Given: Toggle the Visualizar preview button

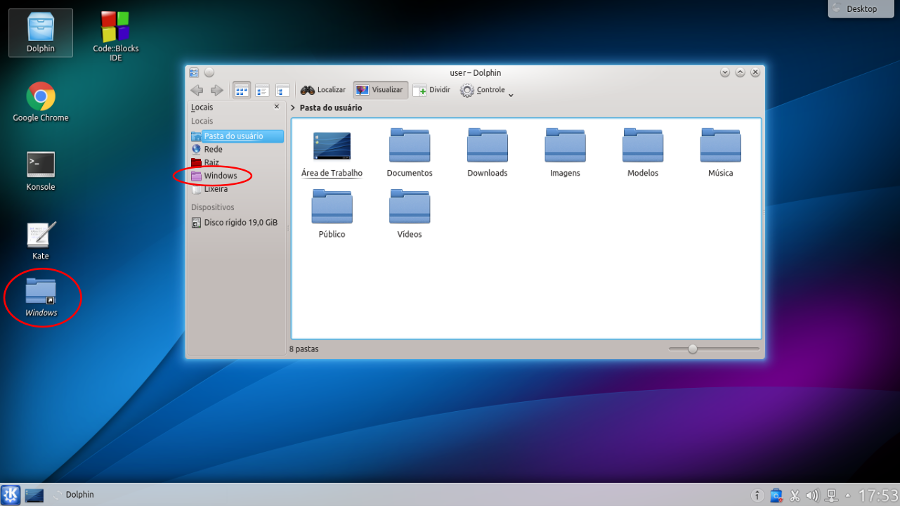Looking at the screenshot, I should click(x=380, y=90).
